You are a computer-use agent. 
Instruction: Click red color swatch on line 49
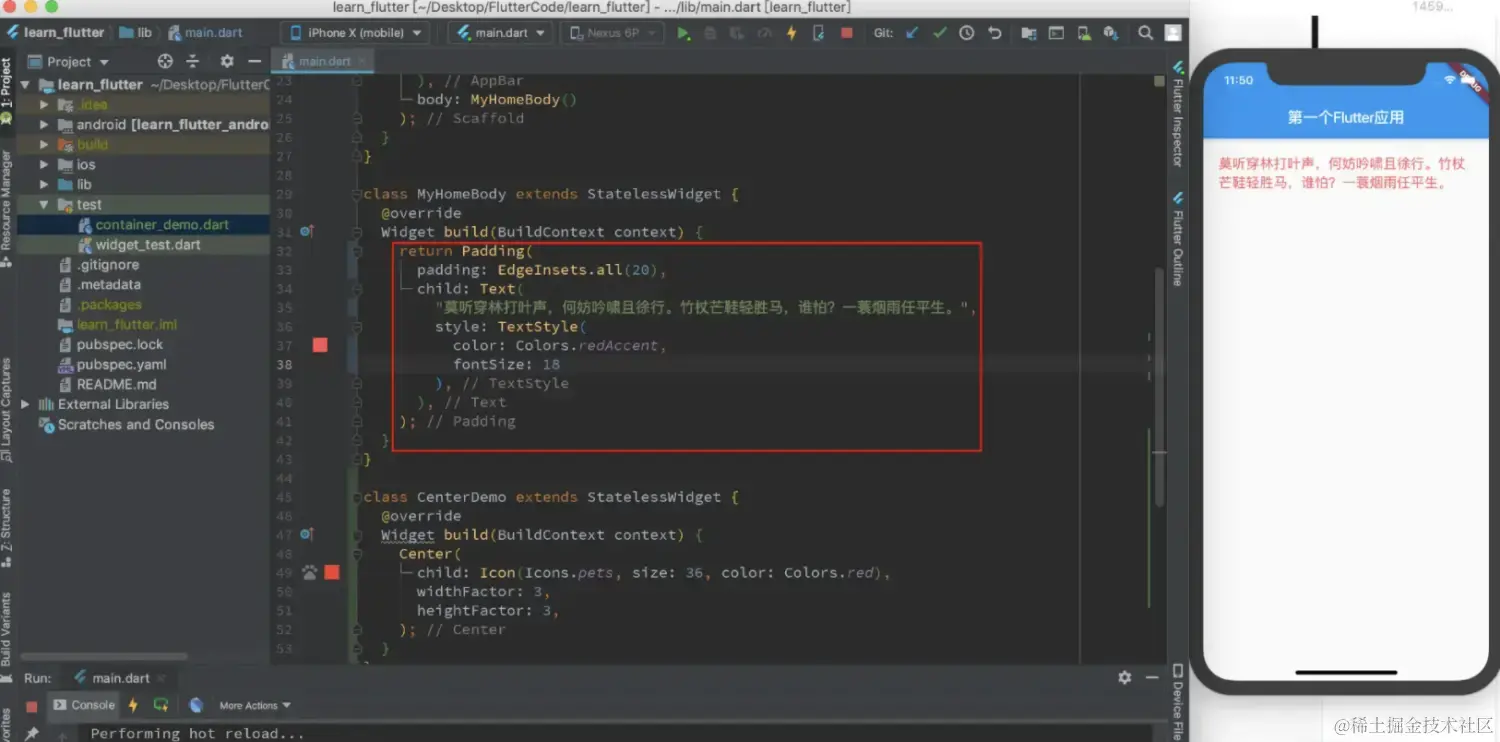pos(332,573)
